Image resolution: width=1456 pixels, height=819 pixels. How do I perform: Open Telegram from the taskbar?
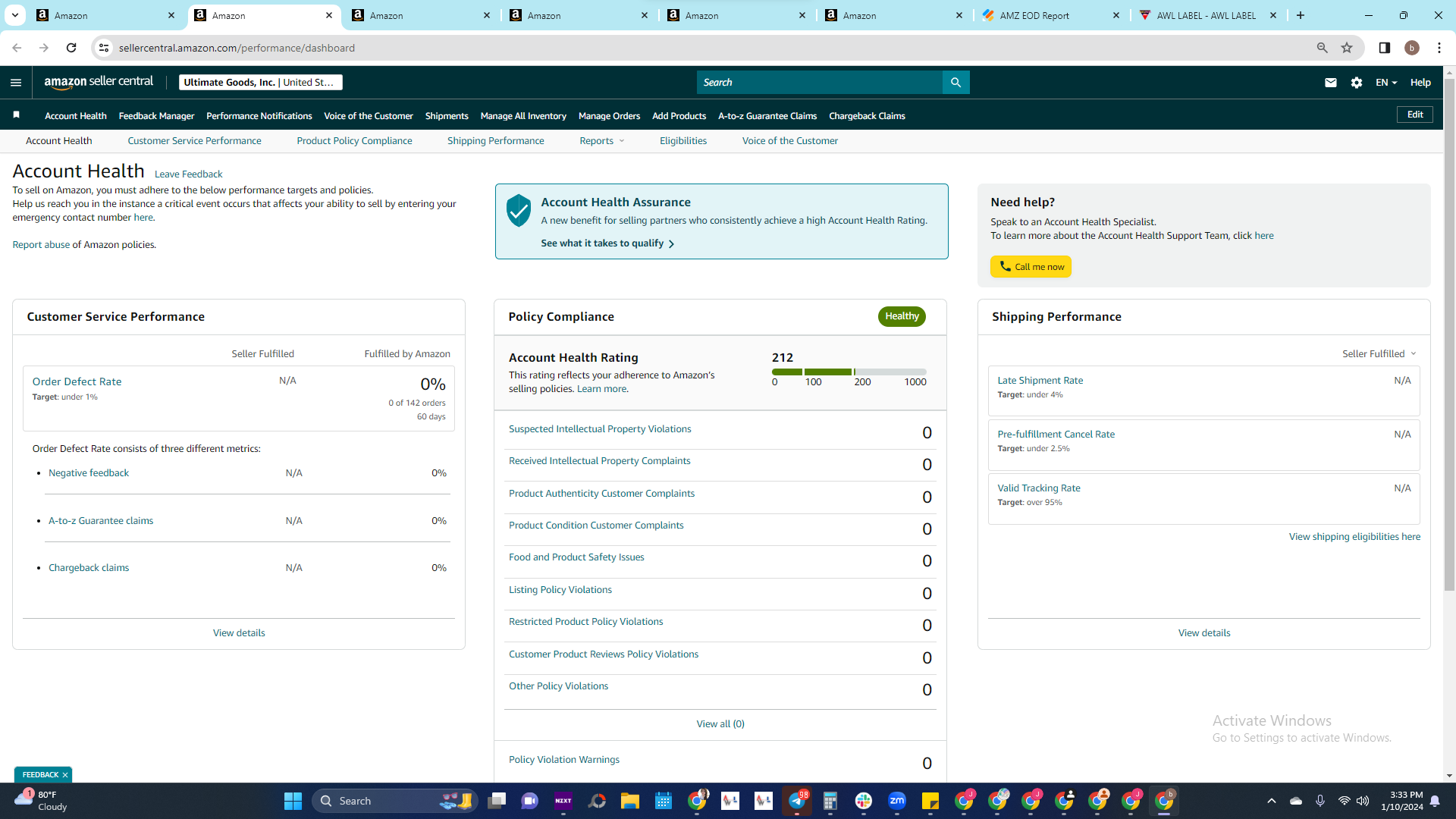(x=797, y=801)
